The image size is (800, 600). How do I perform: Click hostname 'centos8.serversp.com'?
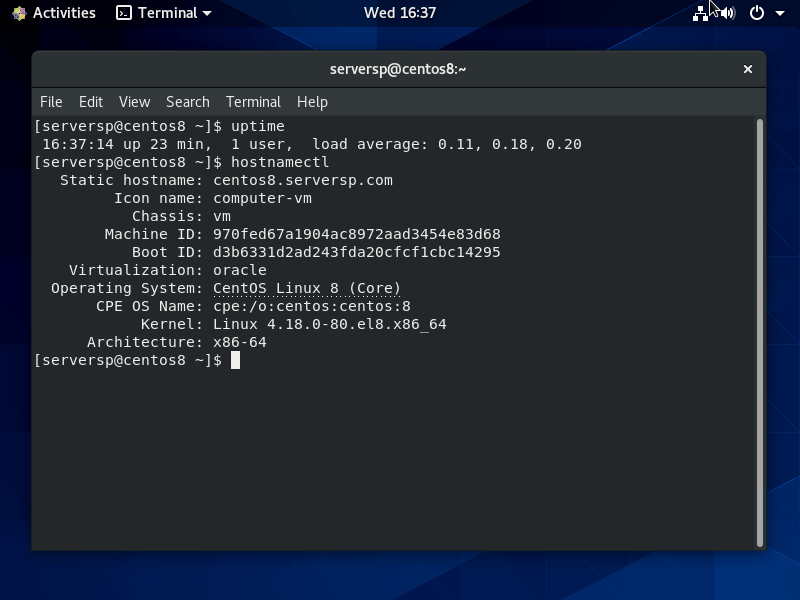pyautogui.click(x=303, y=181)
